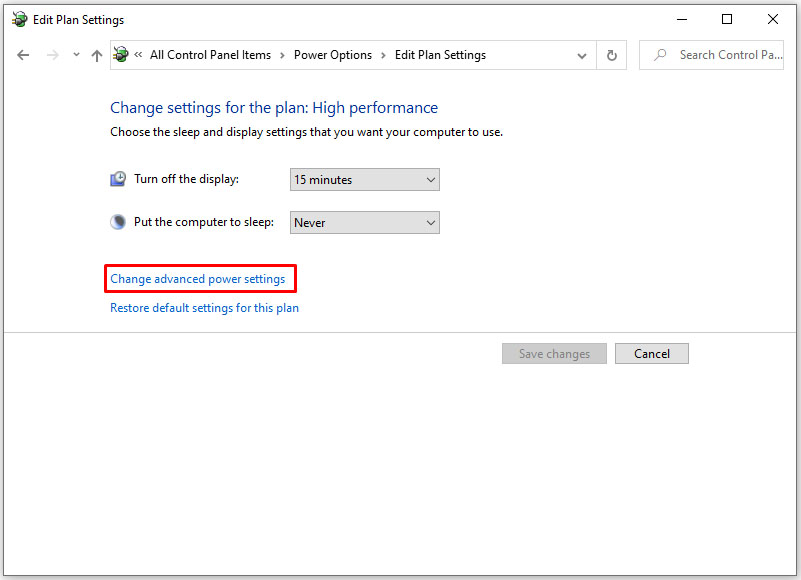
Task: Click the search magnifier icon
Action: (x=660, y=55)
